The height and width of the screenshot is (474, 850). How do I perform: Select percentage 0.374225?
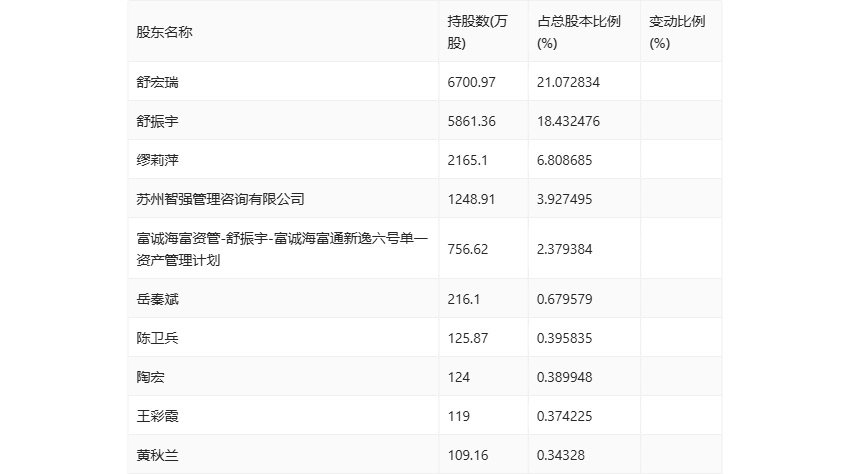click(x=564, y=416)
